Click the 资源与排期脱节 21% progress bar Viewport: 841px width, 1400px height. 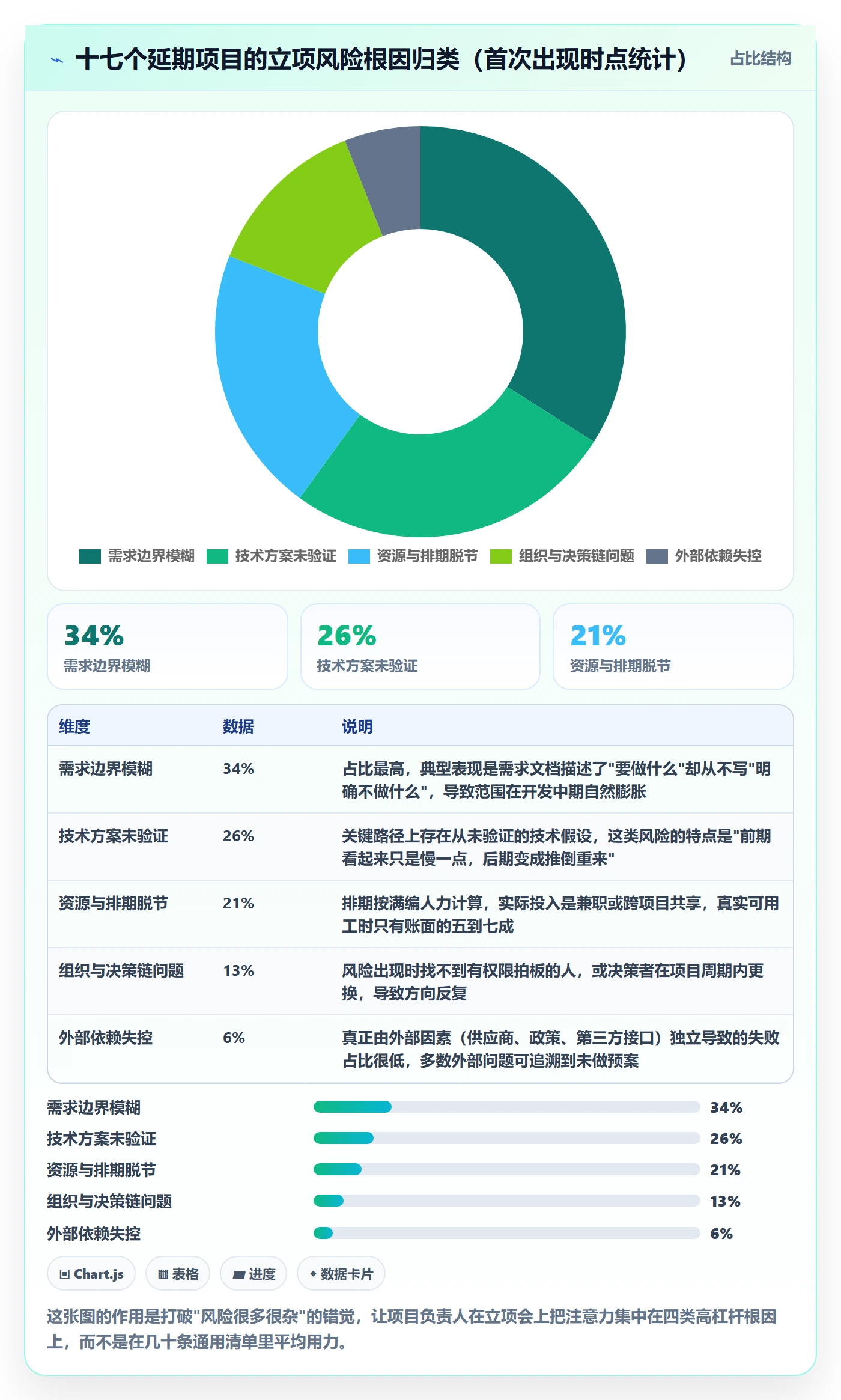[507, 1169]
